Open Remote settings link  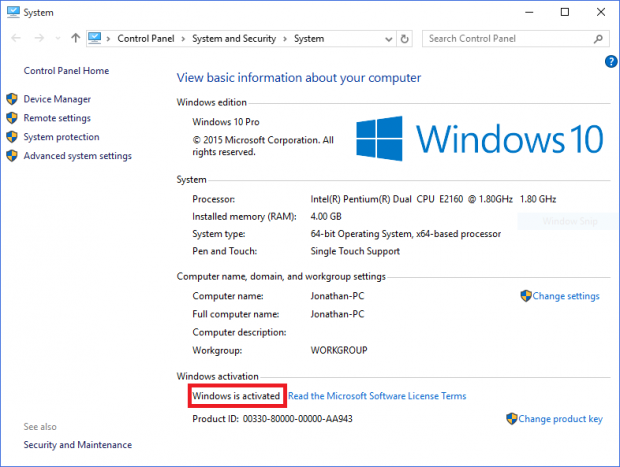tap(57, 118)
